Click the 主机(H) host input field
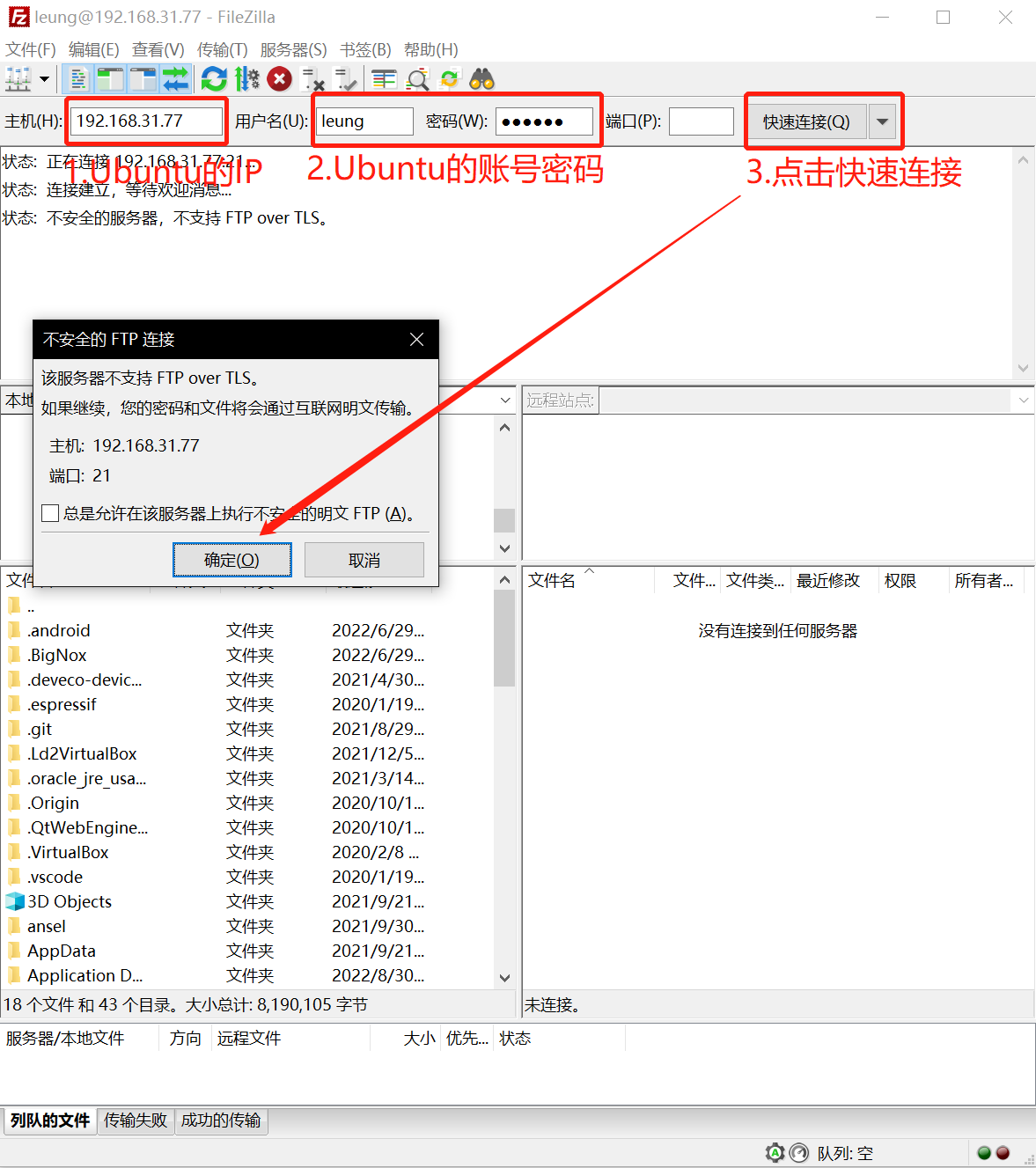Screen dimensions: 1036x1168 click(x=146, y=121)
